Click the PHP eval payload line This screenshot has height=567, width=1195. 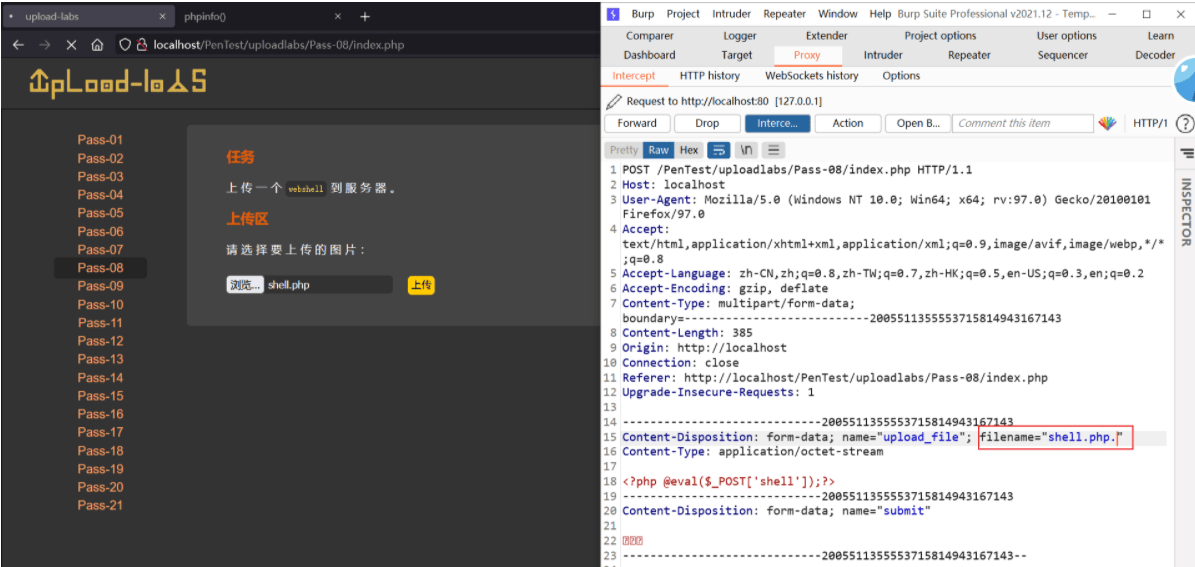pyautogui.click(x=729, y=482)
